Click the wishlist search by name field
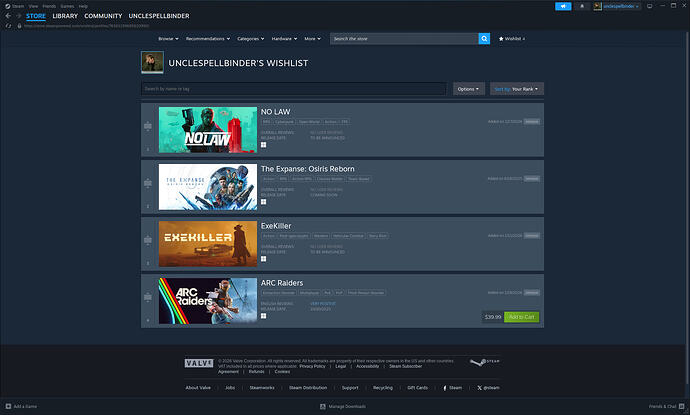 293,89
